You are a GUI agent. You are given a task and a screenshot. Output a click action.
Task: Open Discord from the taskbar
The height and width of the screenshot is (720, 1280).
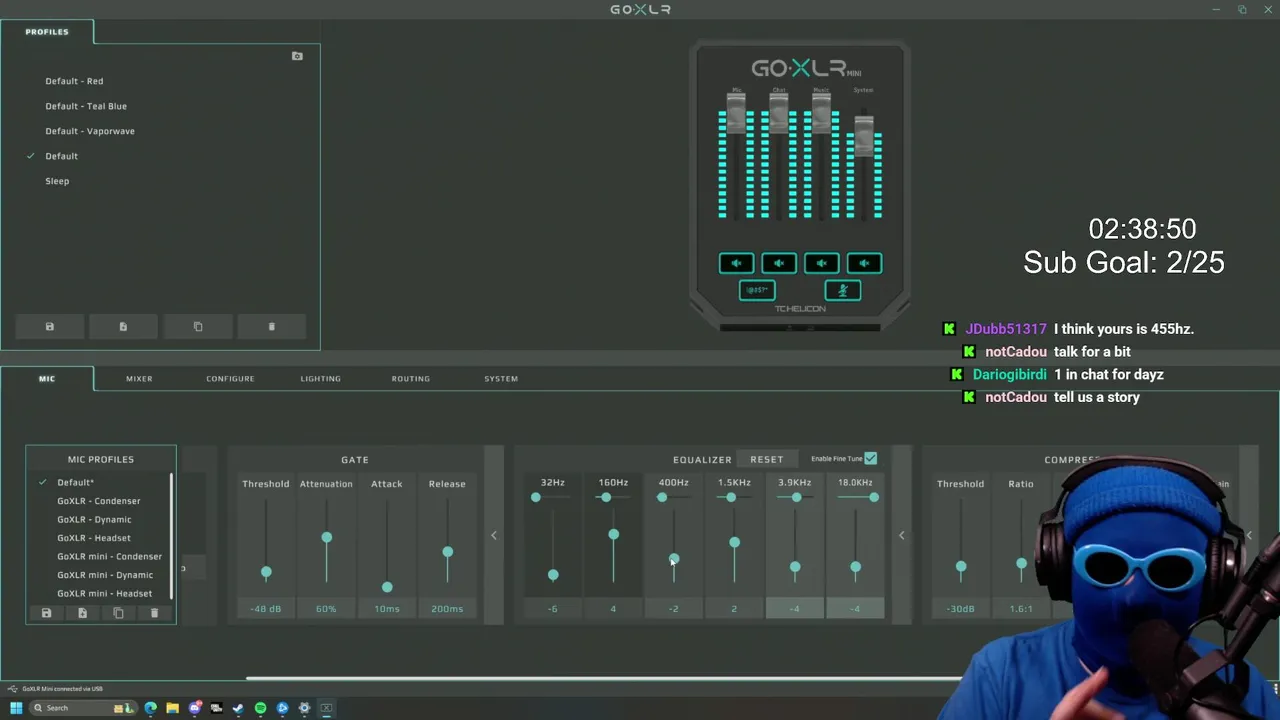point(195,708)
